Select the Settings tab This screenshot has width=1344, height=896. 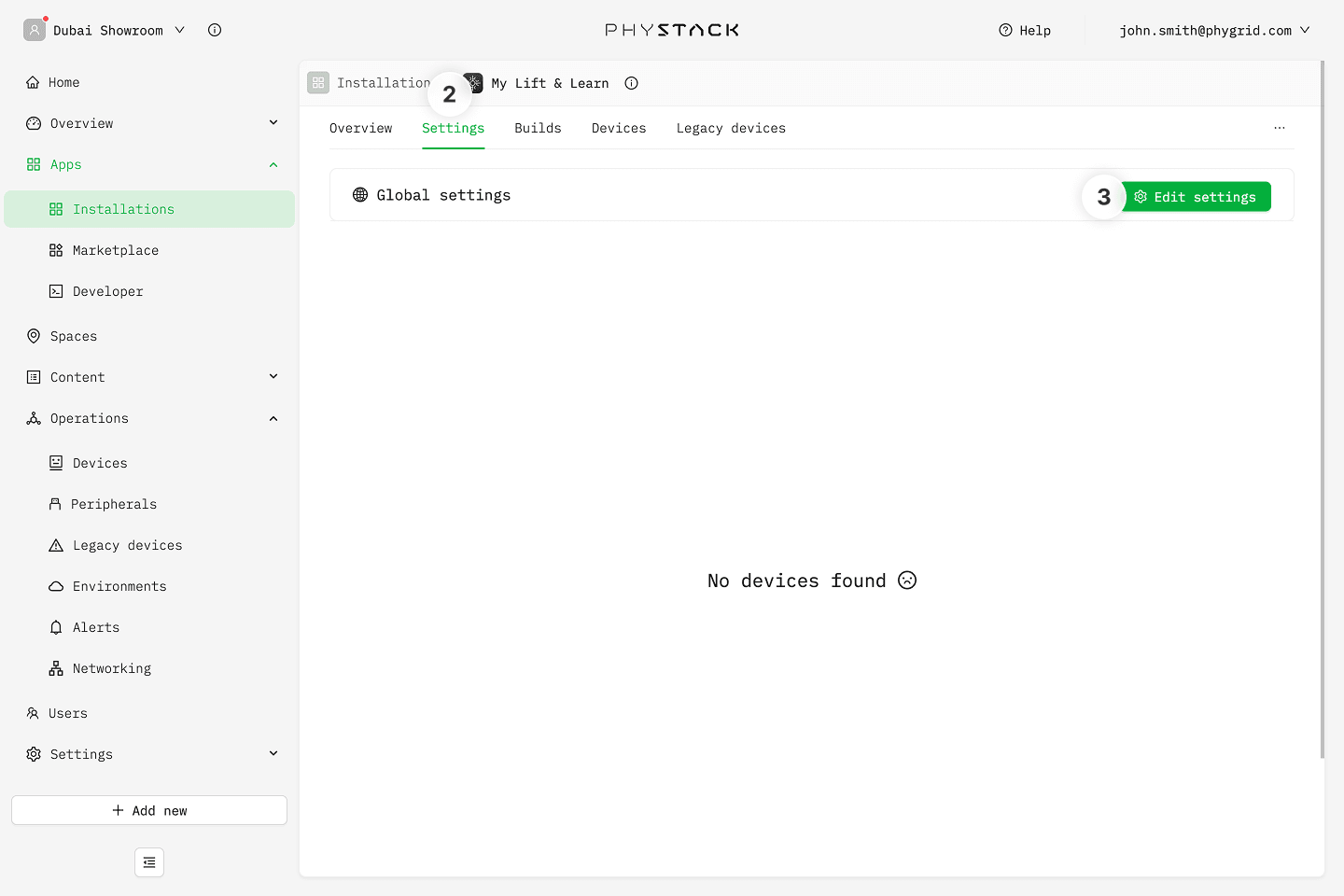tap(454, 128)
